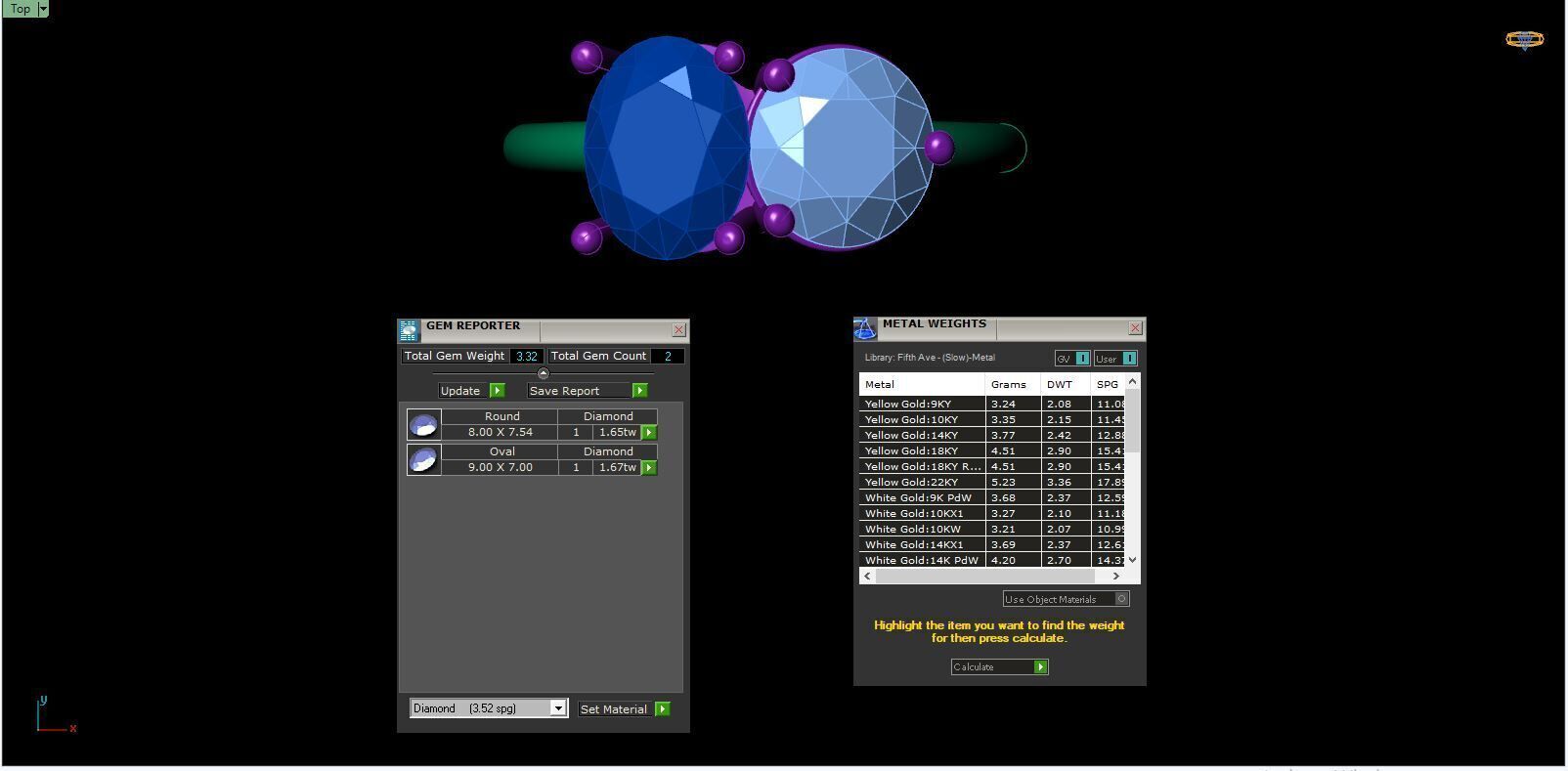Select the Yellow Gold:9KY row
1568x771 pixels.
click(992, 404)
